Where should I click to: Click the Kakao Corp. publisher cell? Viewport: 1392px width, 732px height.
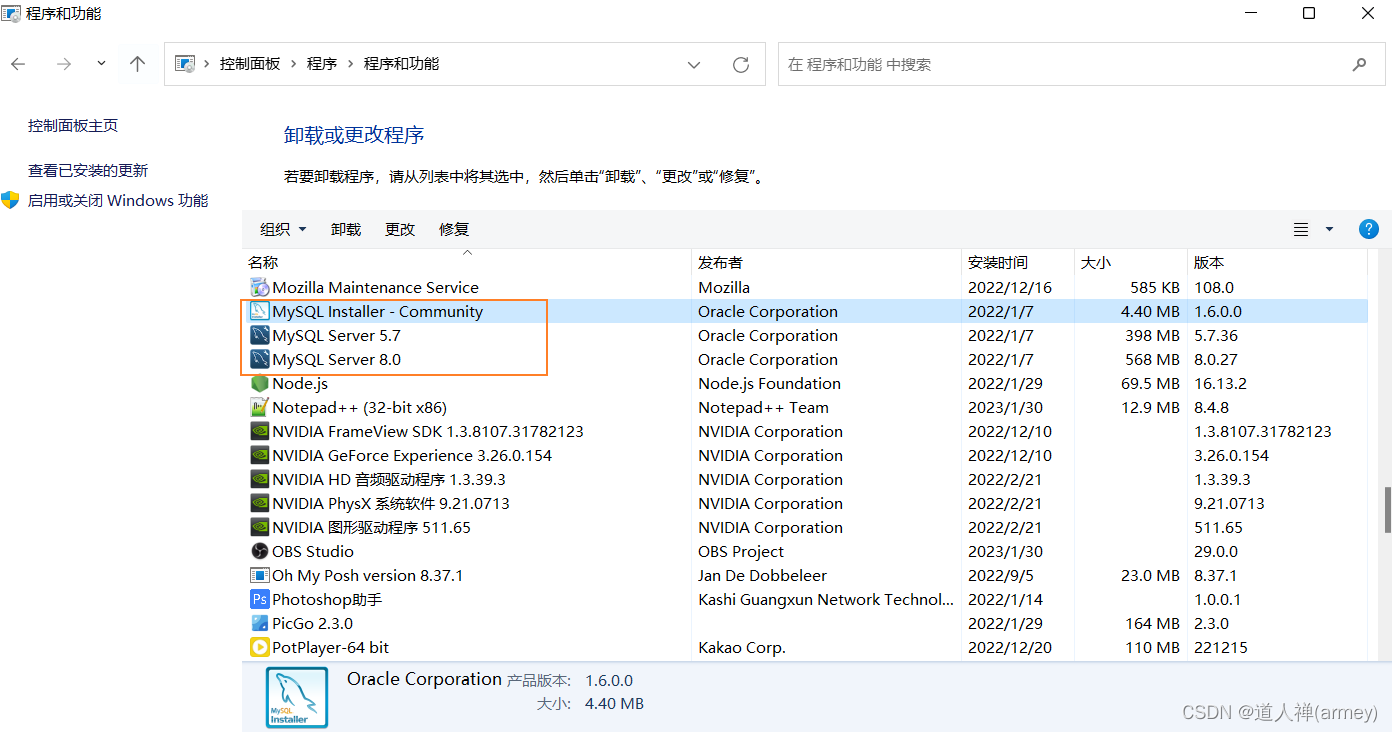(x=742, y=648)
